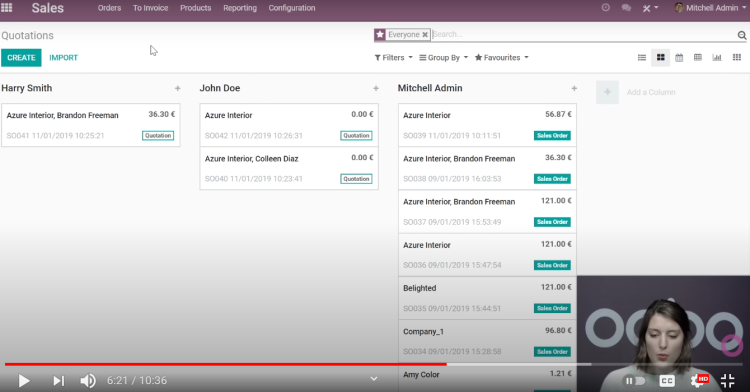Add a quotation to Mitchell Admin column
This screenshot has width=750, height=392.
pyautogui.click(x=574, y=88)
